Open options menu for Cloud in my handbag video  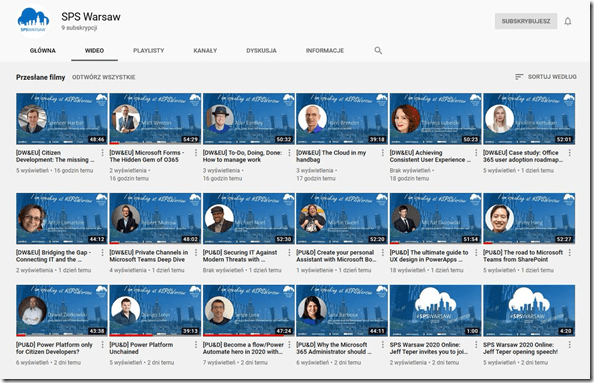click(x=383, y=153)
